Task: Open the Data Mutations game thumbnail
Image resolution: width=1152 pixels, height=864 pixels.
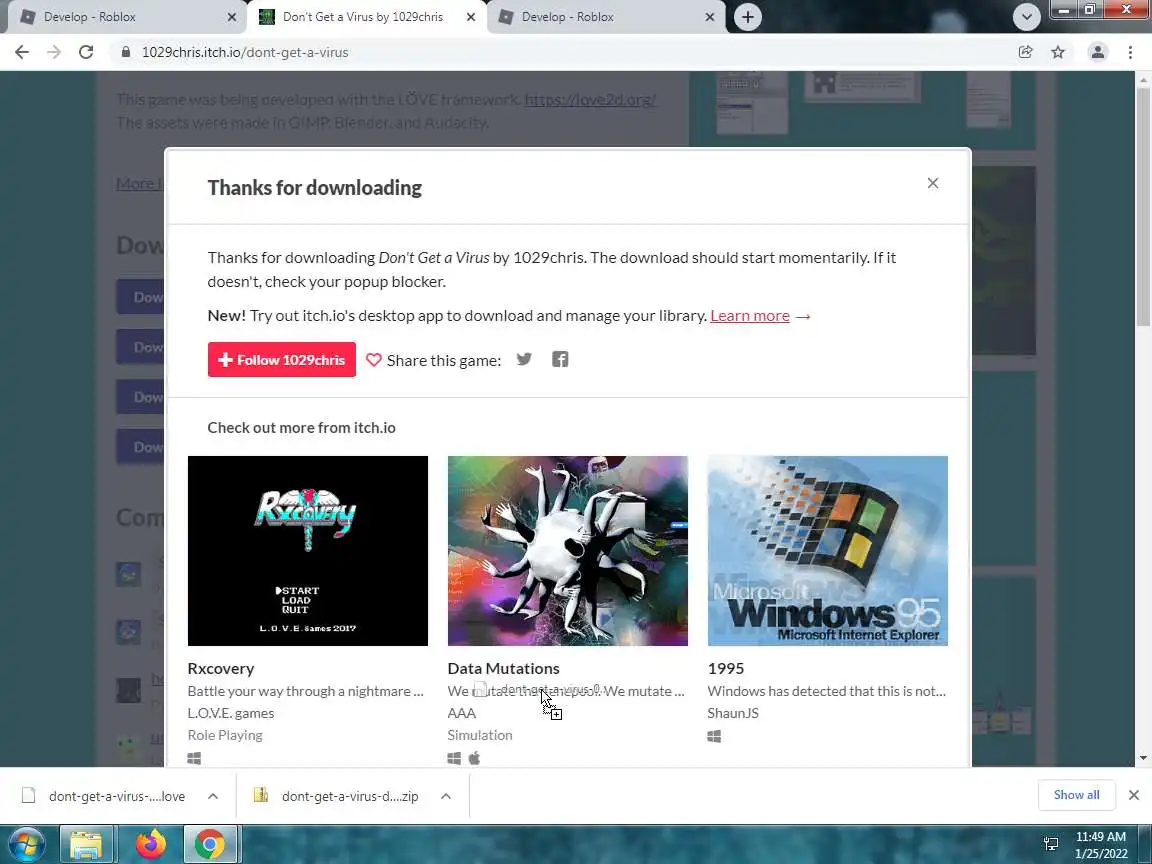Action: 568,551
